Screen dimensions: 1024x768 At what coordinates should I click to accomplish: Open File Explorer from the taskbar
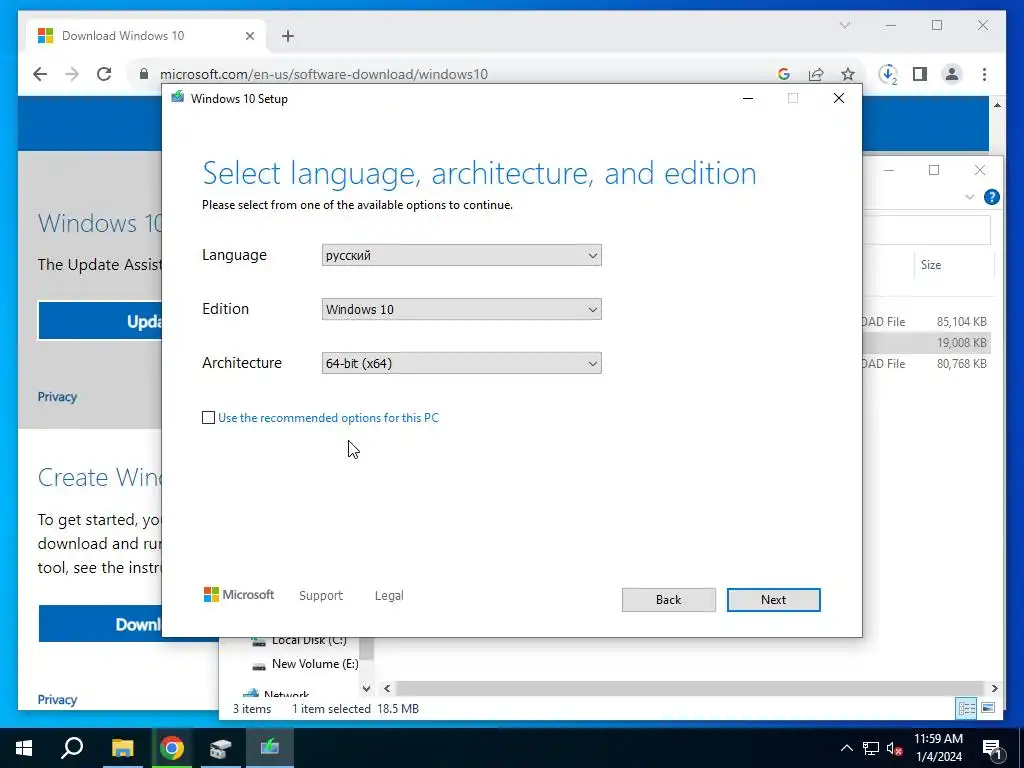coord(122,748)
